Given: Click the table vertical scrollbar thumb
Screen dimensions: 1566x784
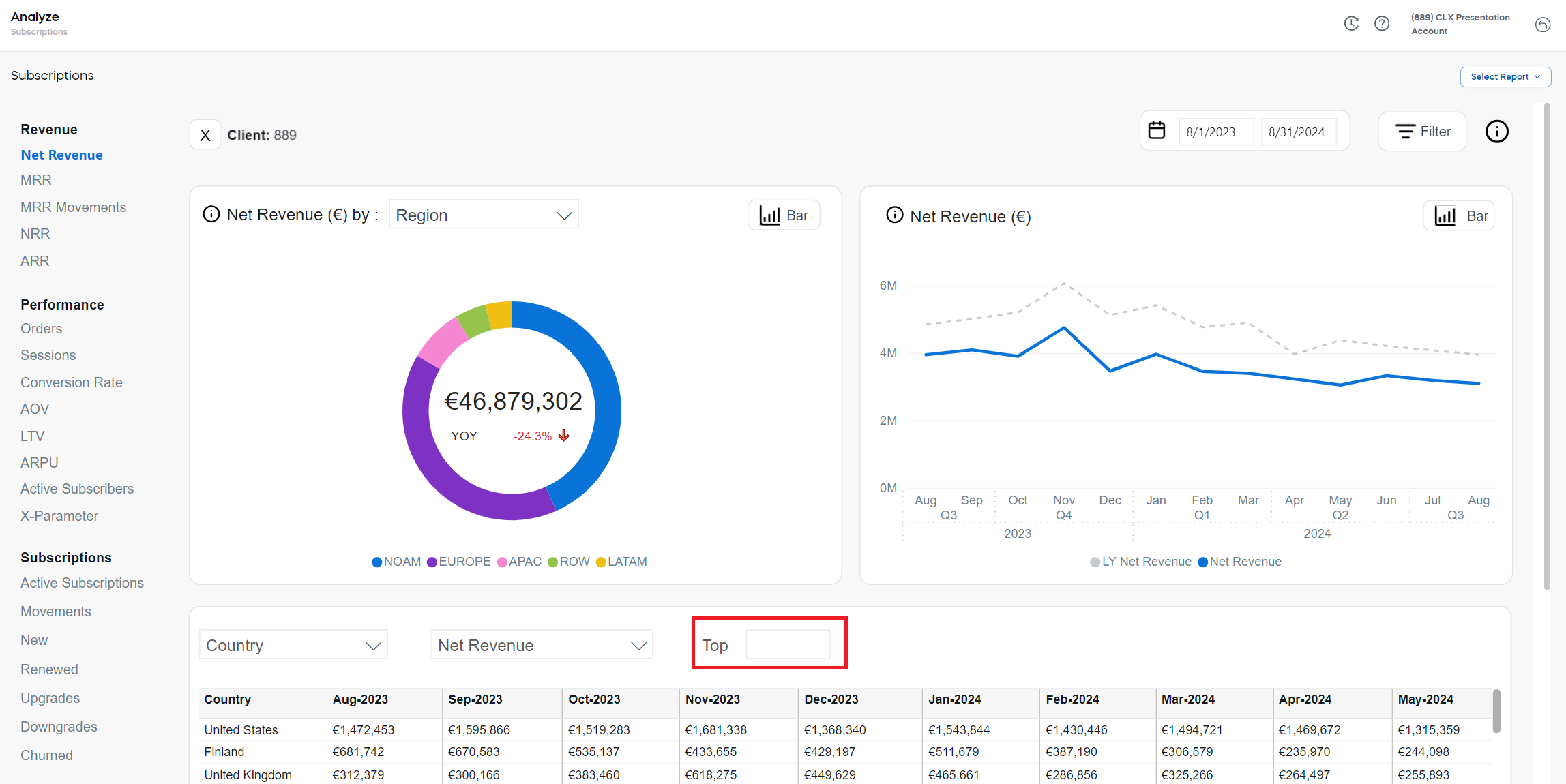Looking at the screenshot, I should [x=1496, y=710].
